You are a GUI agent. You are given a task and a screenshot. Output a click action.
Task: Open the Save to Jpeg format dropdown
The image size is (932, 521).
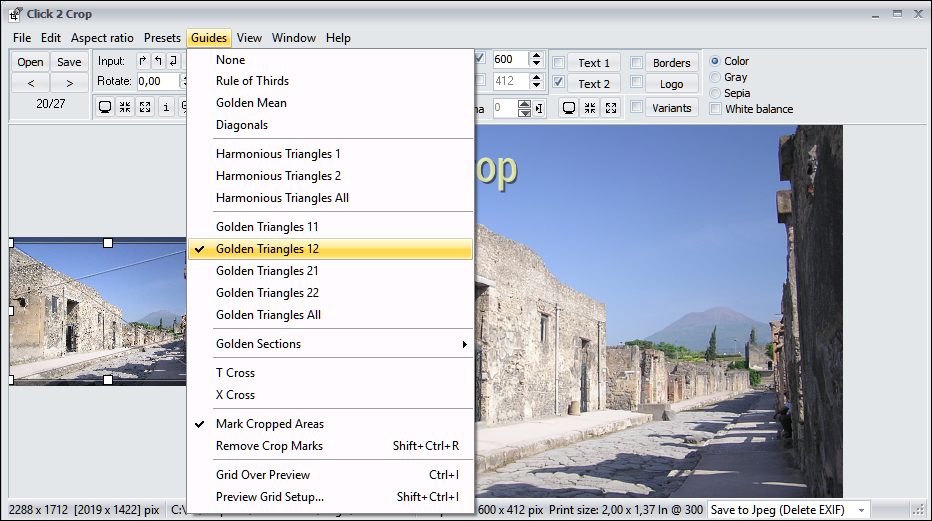click(861, 510)
